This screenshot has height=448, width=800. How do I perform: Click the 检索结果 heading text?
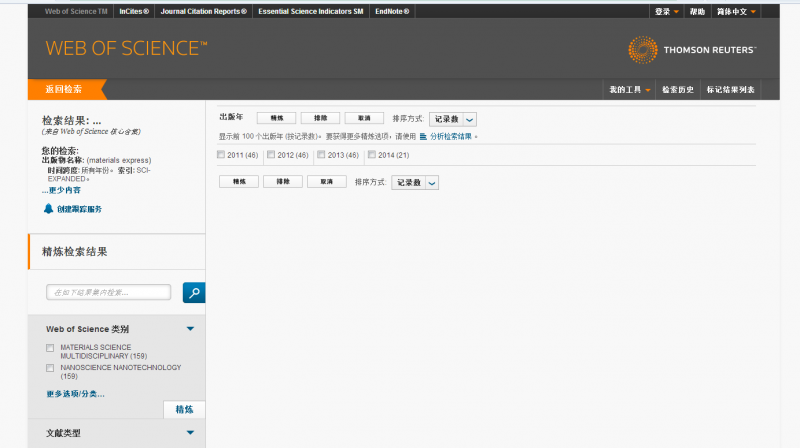71,121
